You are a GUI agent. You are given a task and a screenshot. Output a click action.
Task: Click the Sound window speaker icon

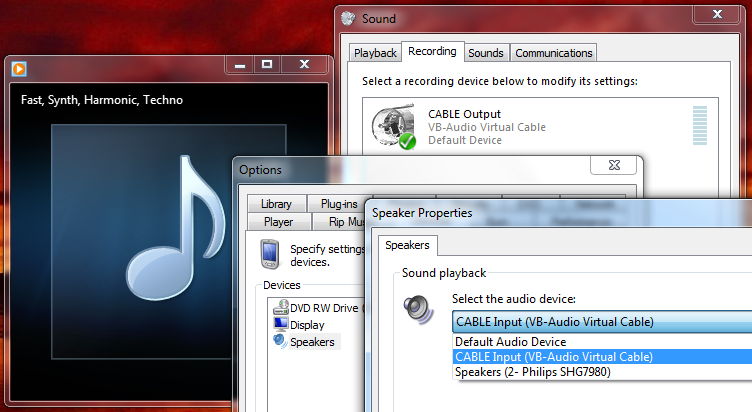[348, 18]
